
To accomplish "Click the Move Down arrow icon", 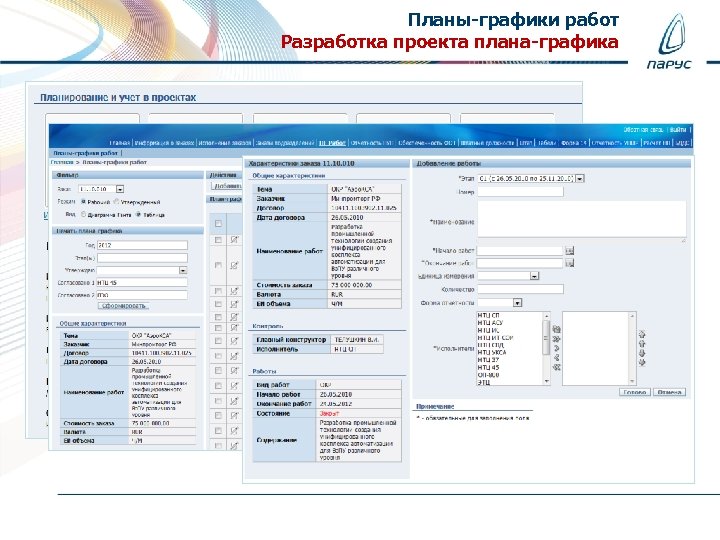I will [x=642, y=353].
